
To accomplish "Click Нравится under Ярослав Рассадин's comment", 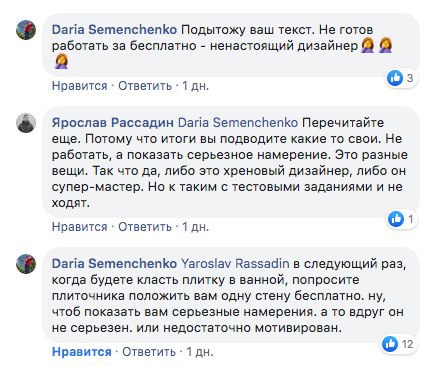I will [79, 227].
